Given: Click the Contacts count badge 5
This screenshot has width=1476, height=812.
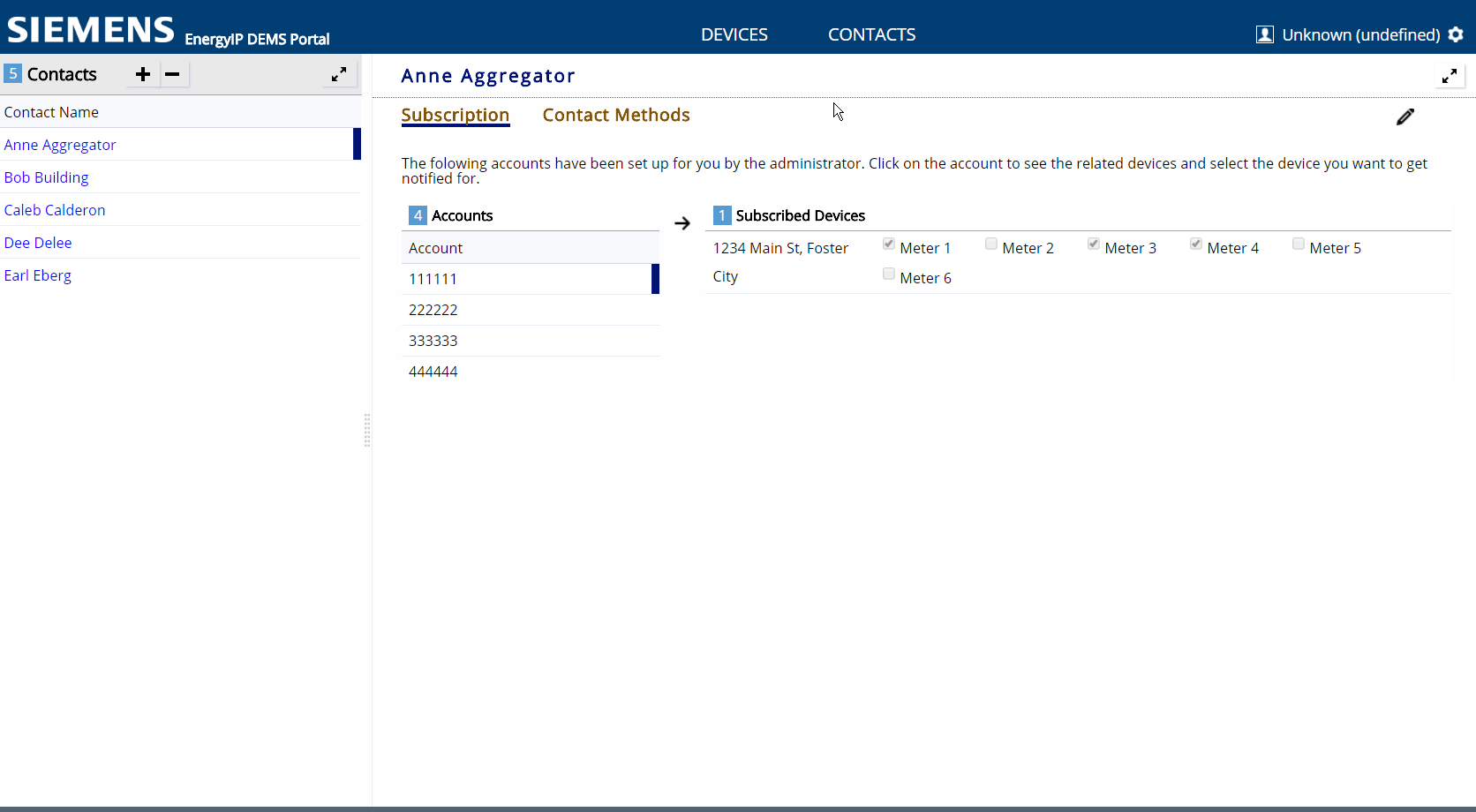Looking at the screenshot, I should [x=13, y=73].
